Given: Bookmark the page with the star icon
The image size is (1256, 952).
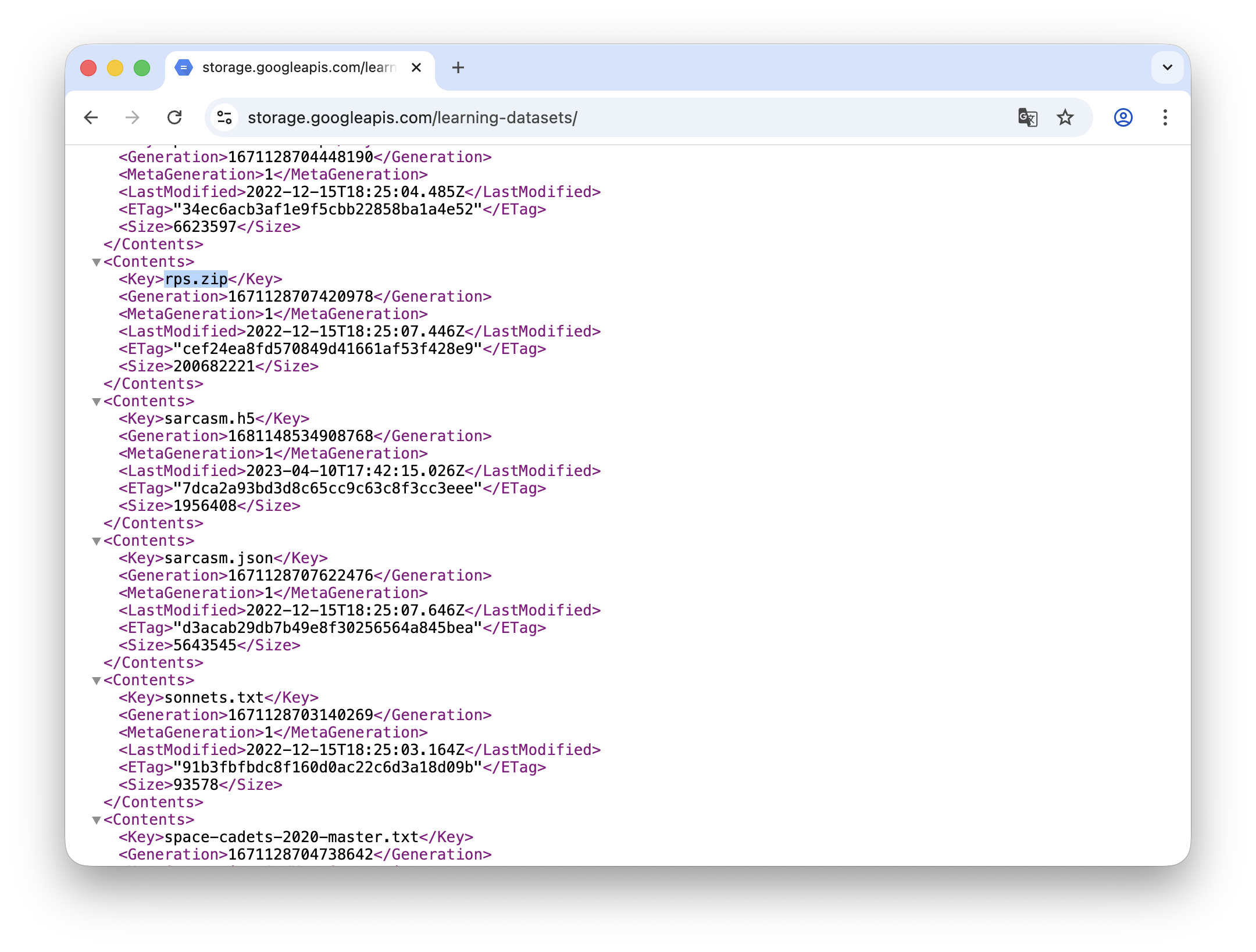Looking at the screenshot, I should 1065,117.
